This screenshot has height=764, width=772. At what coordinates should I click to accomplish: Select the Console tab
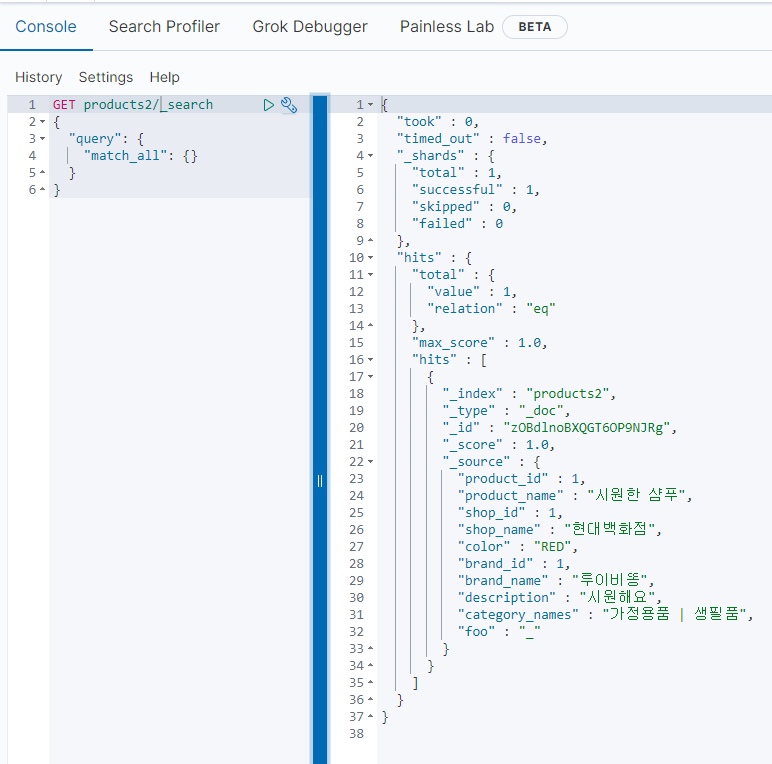(x=46, y=27)
